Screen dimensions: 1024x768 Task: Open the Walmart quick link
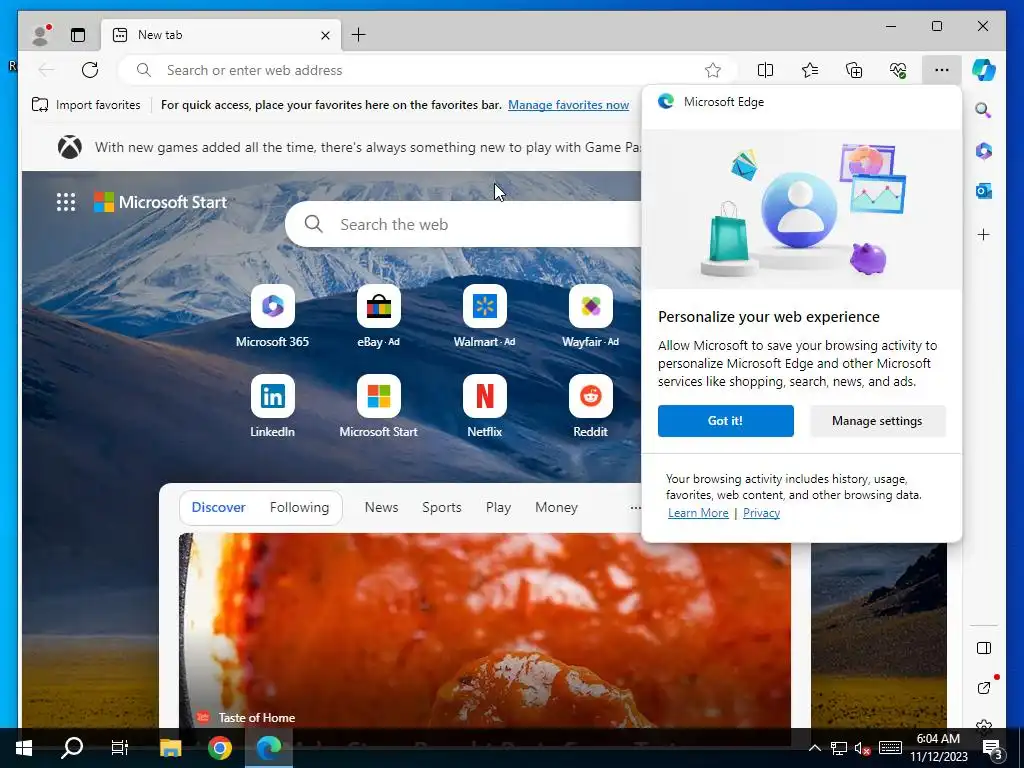tap(485, 316)
